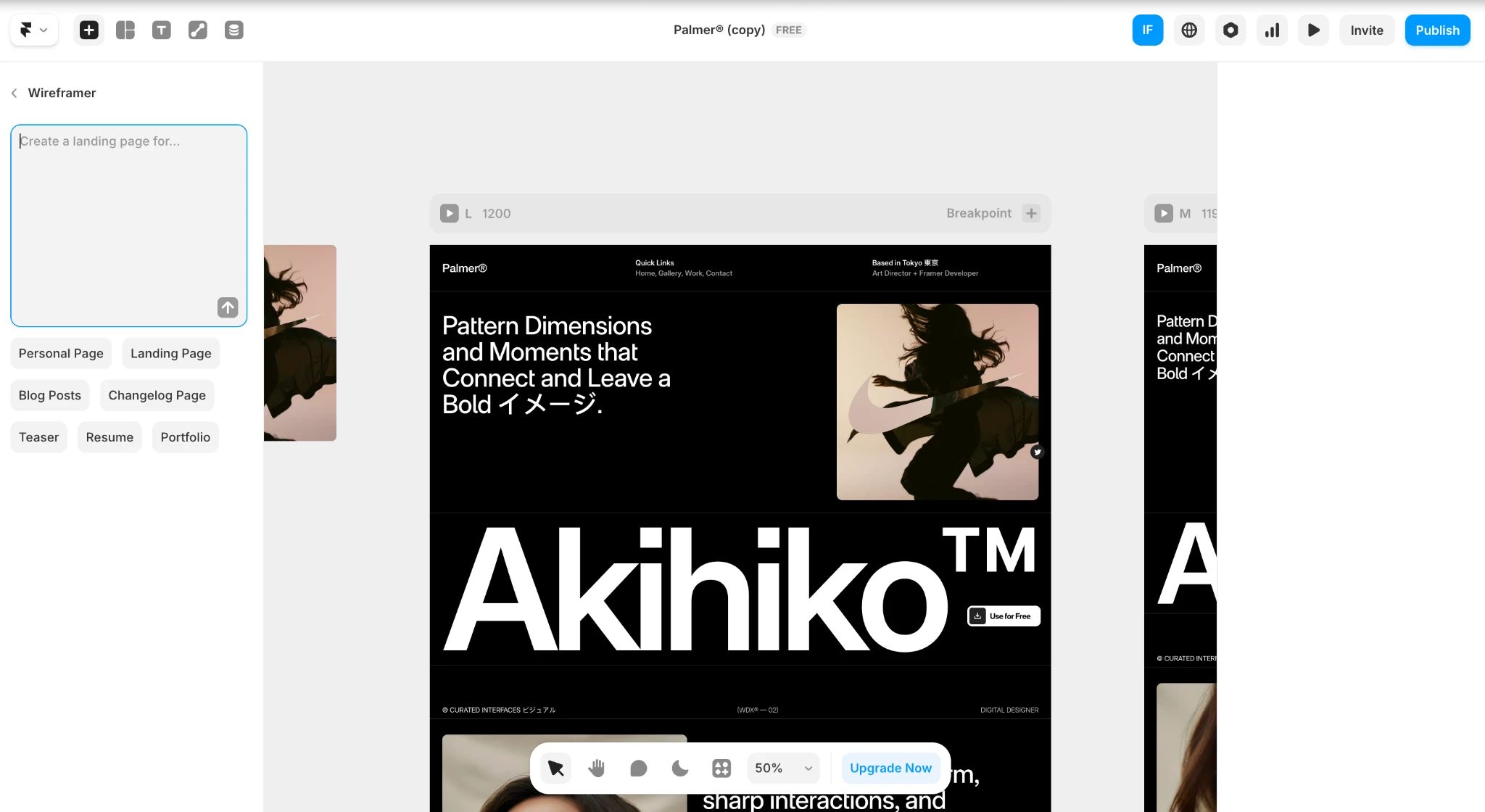
Task: Choose the Blog Posts suggestion
Action: point(50,395)
